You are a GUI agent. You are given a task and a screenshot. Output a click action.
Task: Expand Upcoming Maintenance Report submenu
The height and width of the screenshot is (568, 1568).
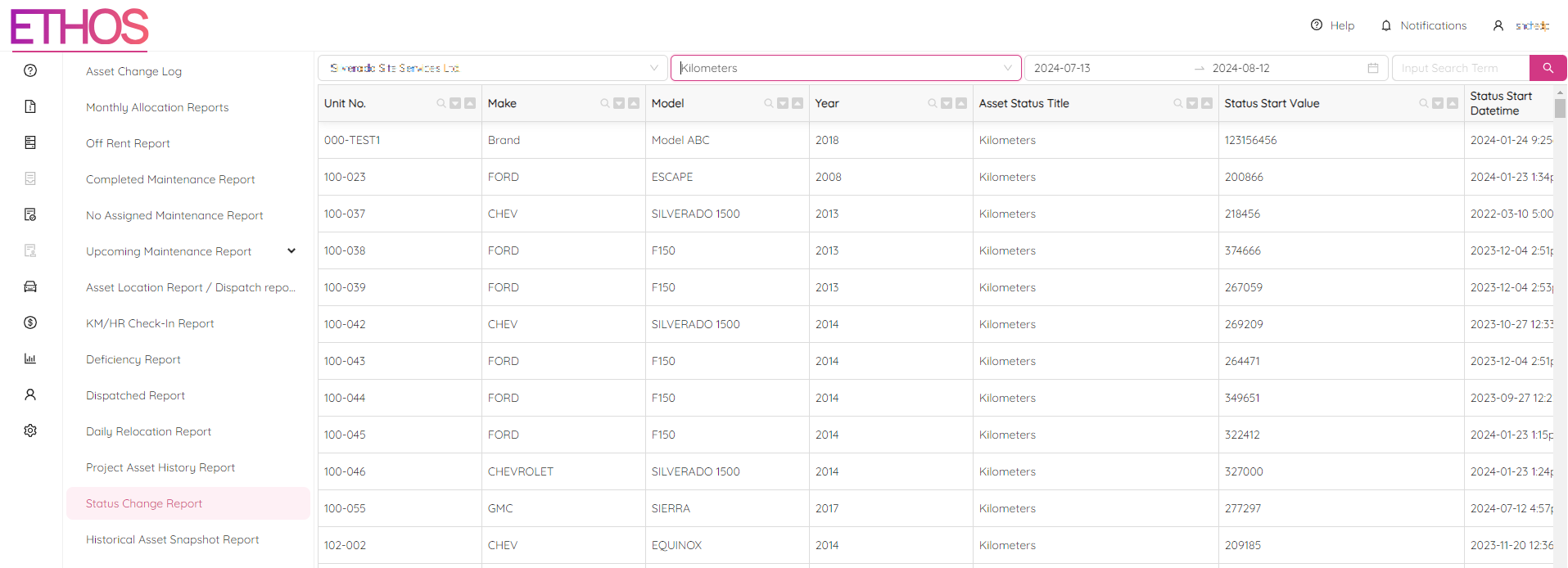(291, 251)
